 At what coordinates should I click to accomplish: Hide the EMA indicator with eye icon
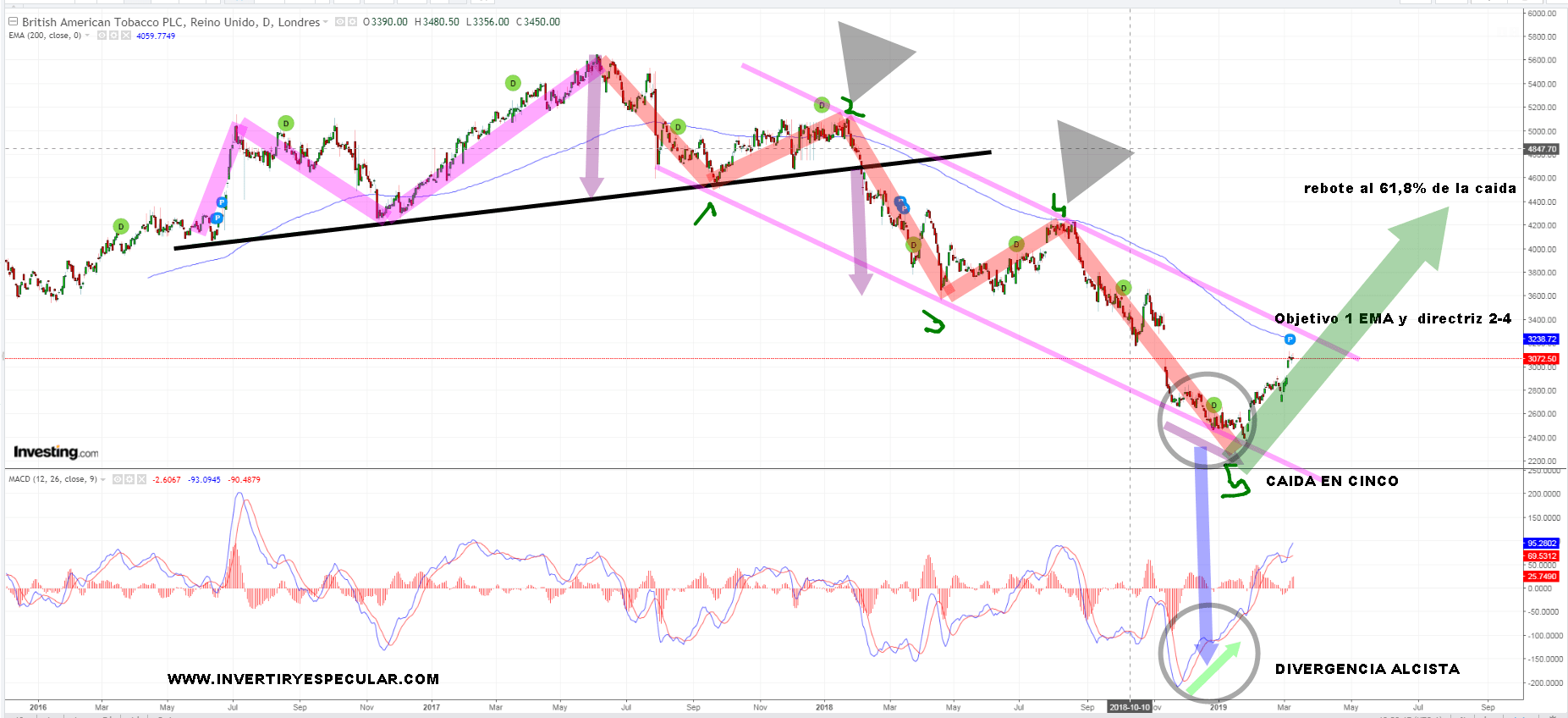coord(102,36)
